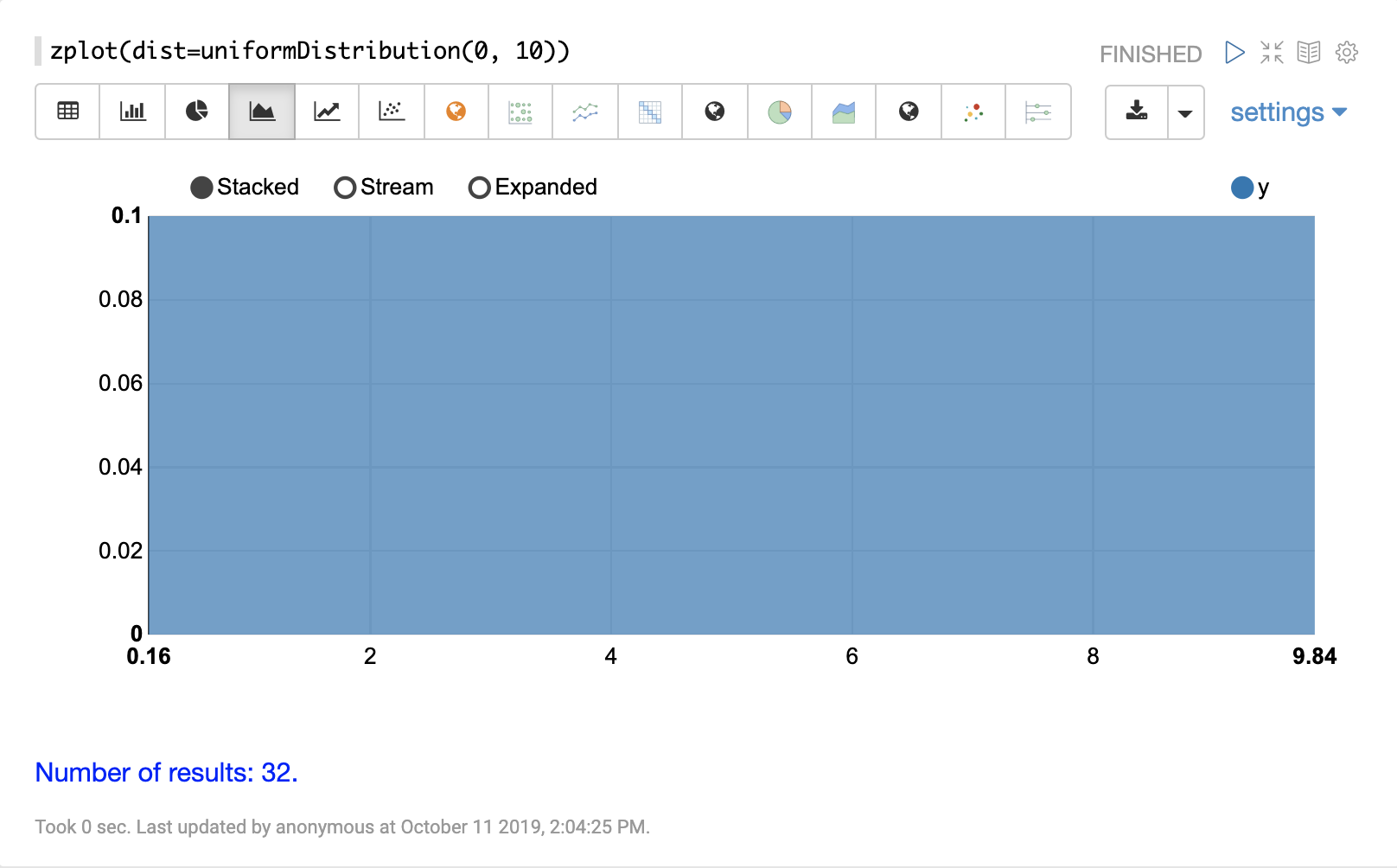
Task: Click the orange globe visualization icon
Action: [x=456, y=112]
